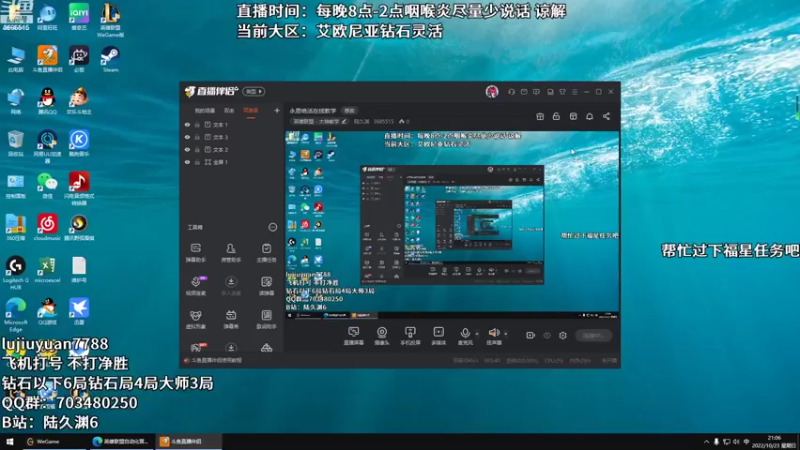800x450 pixels.
Task: Open the danmaku assistant tool in the toolbox
Action: coord(195,253)
